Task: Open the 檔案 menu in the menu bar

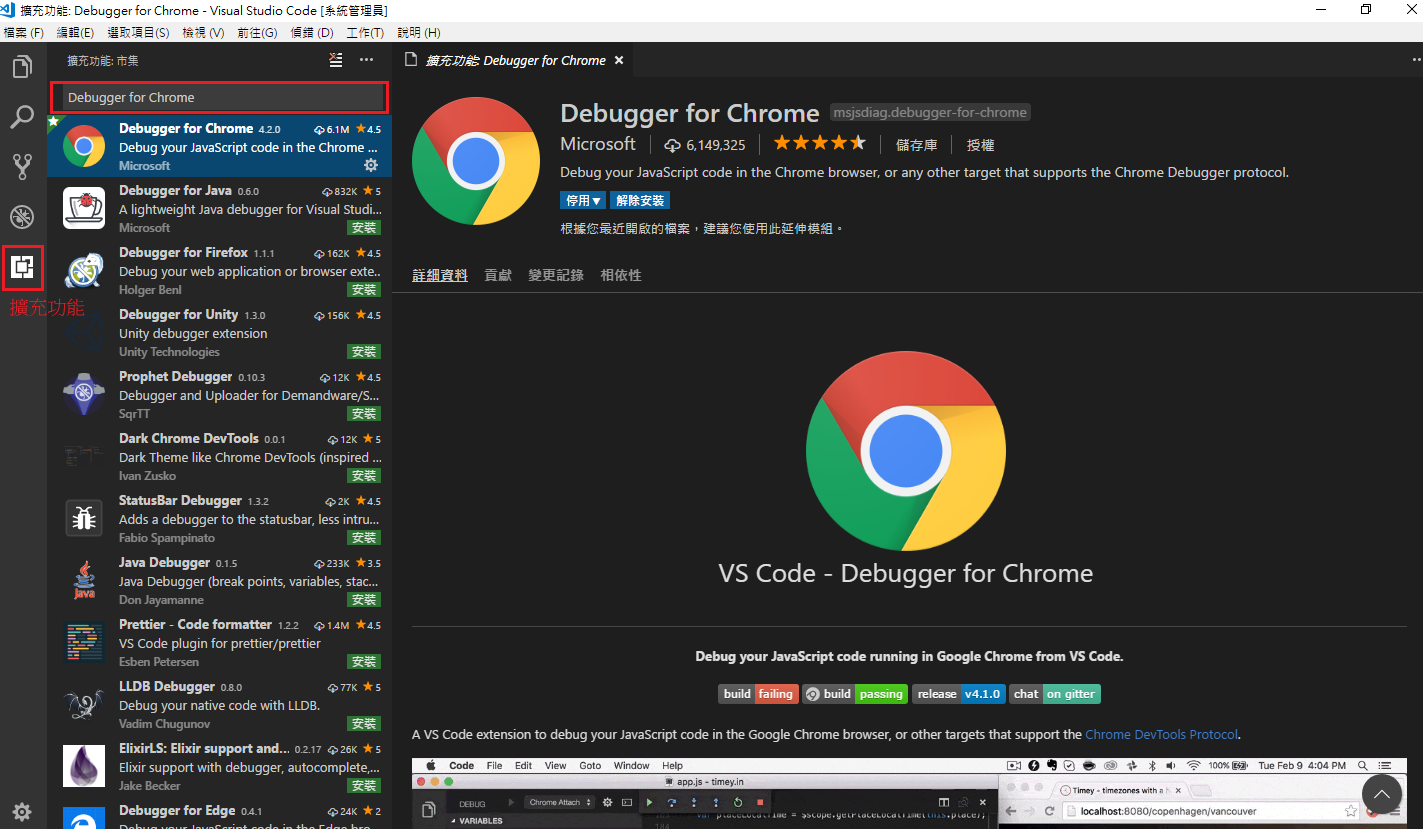Action: [25, 32]
